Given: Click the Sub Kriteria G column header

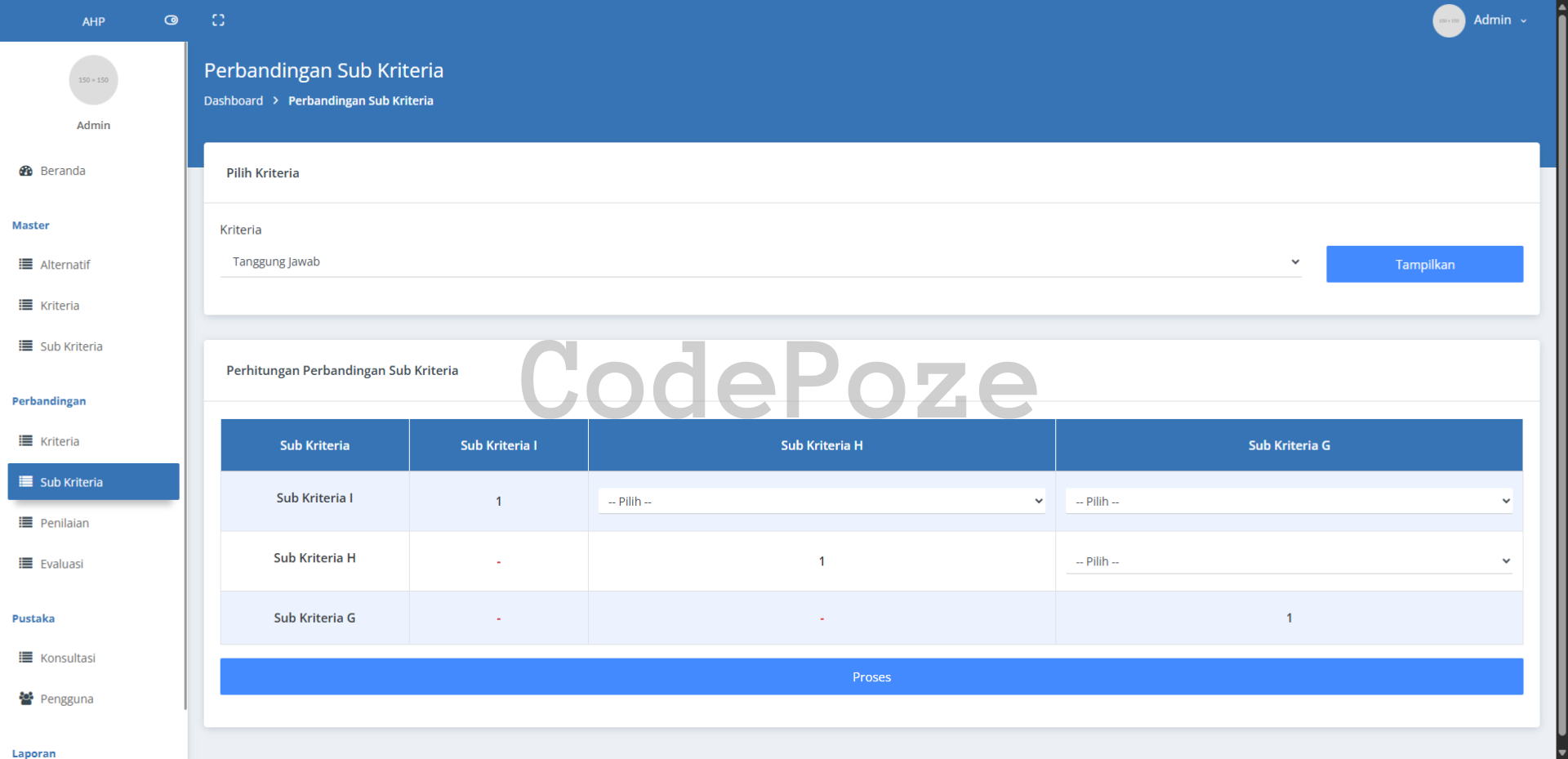Looking at the screenshot, I should click(x=1289, y=445).
